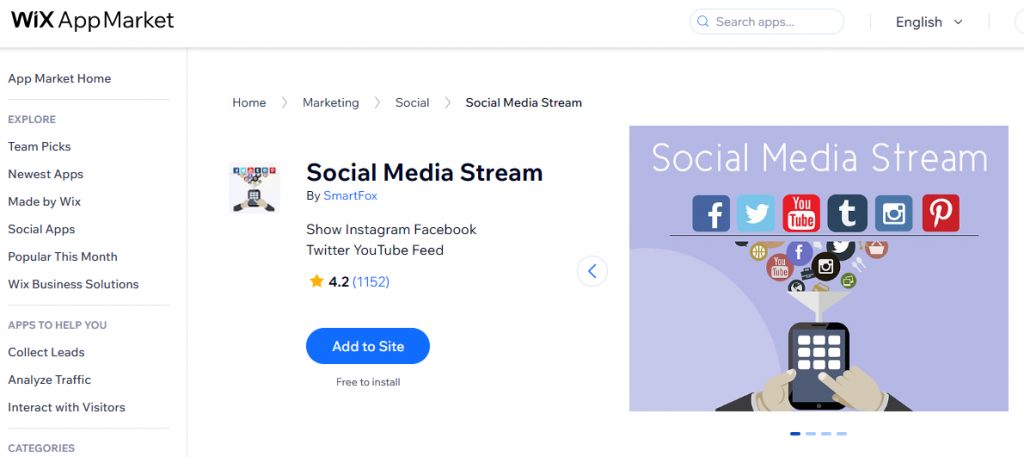Screen dimensions: 1024x457
Task: Click the EXPLORE section heading
Action: 32,119
